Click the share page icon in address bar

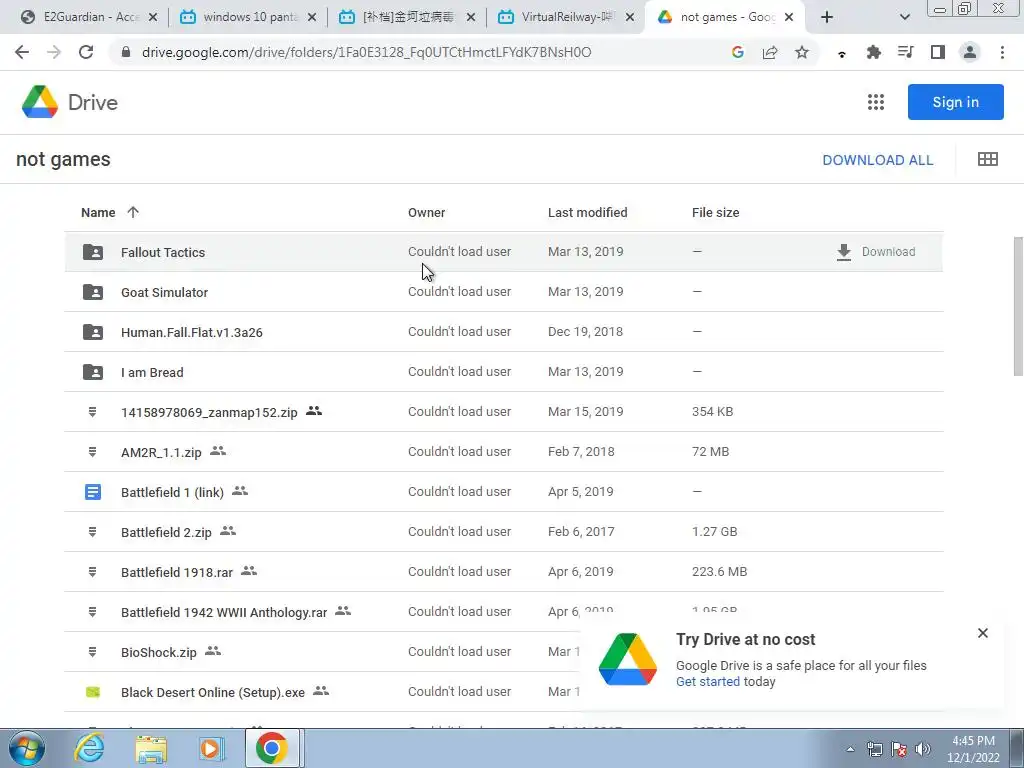tap(770, 52)
